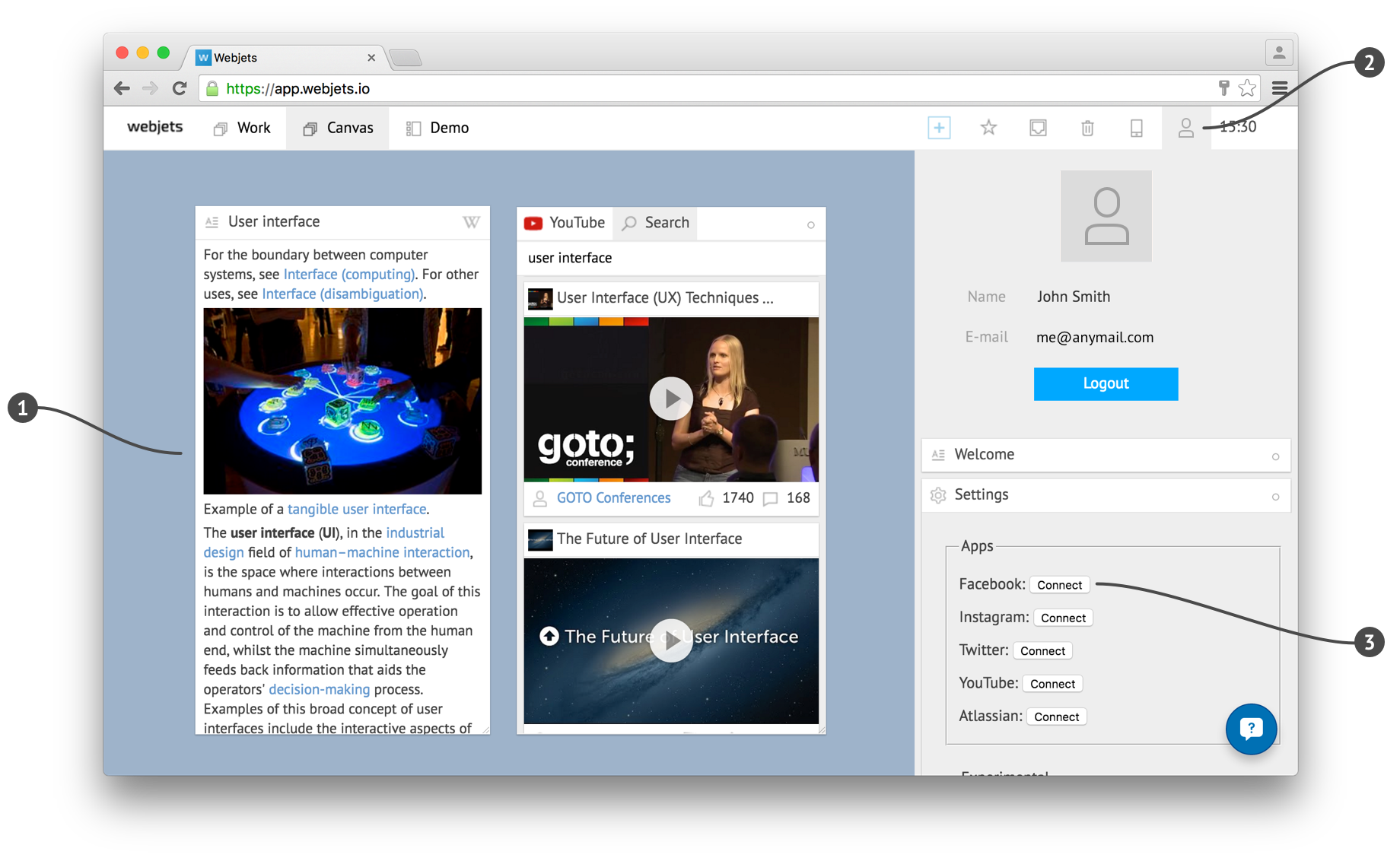Click the comment icon next to 168

tap(770, 499)
